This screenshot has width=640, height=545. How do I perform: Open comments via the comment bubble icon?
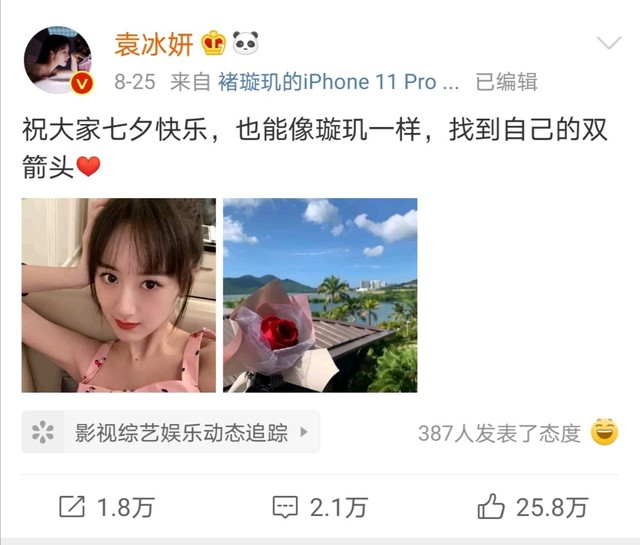click(285, 507)
